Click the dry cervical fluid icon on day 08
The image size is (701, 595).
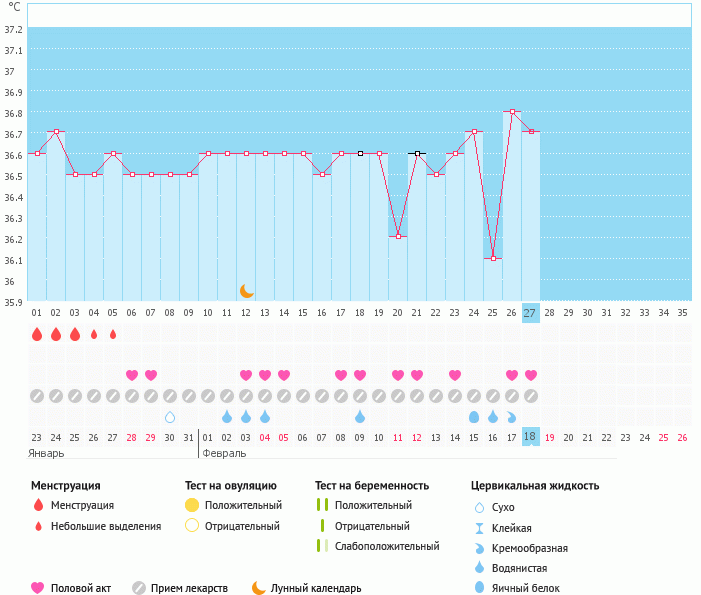pos(170,417)
